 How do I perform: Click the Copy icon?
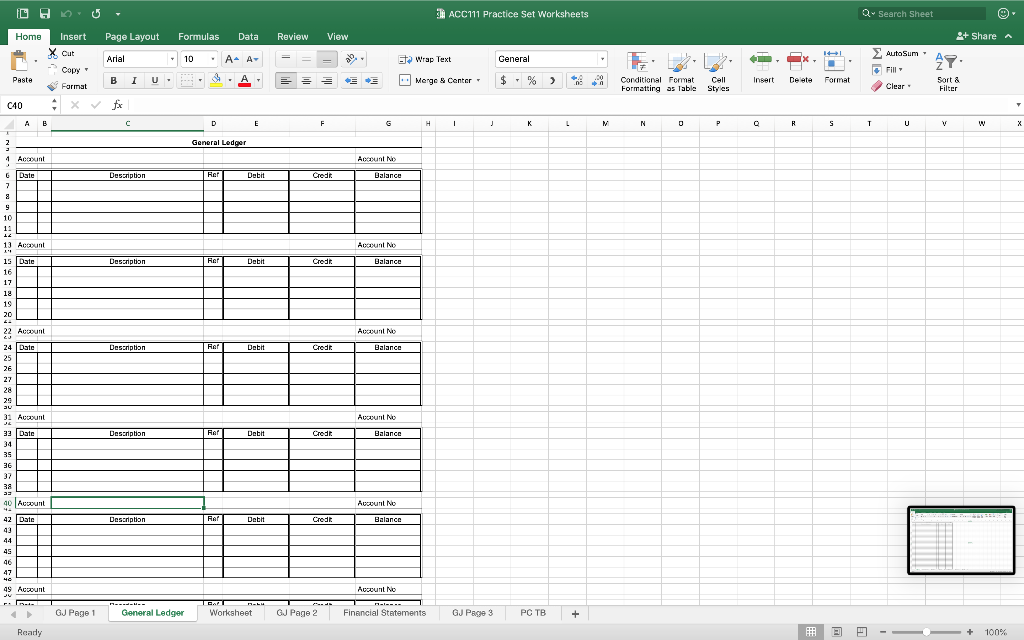pyautogui.click(x=53, y=69)
